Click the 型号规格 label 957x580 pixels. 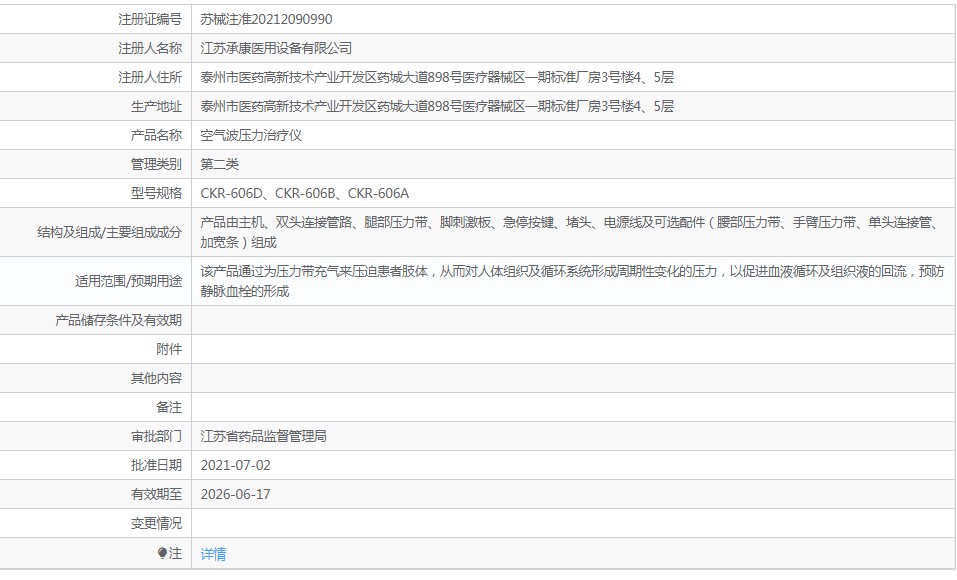[156, 194]
